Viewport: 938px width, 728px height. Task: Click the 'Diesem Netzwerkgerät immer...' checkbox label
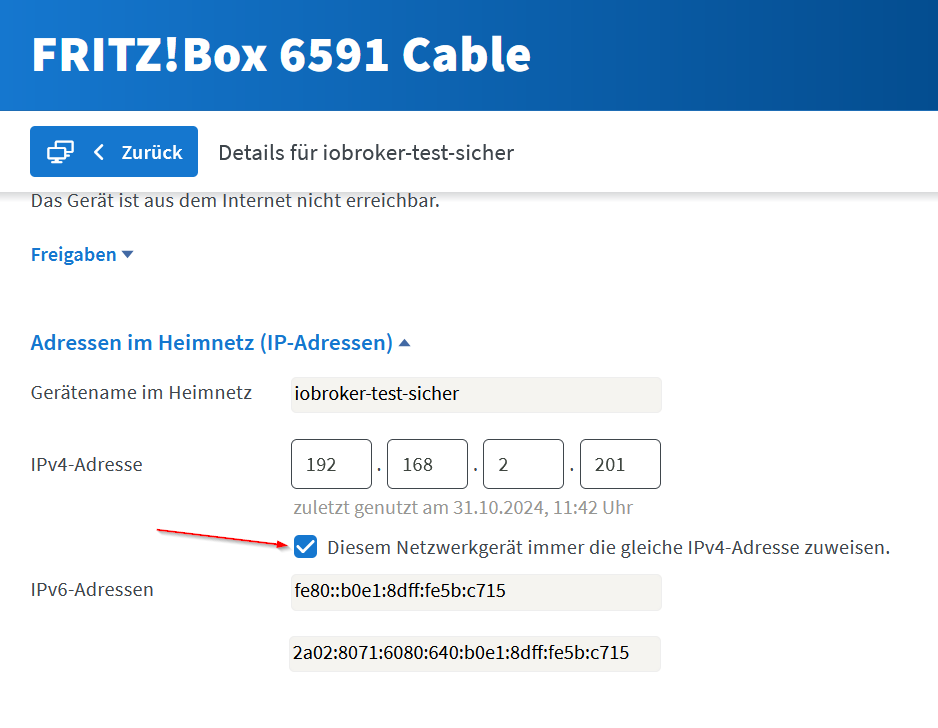pos(608,548)
